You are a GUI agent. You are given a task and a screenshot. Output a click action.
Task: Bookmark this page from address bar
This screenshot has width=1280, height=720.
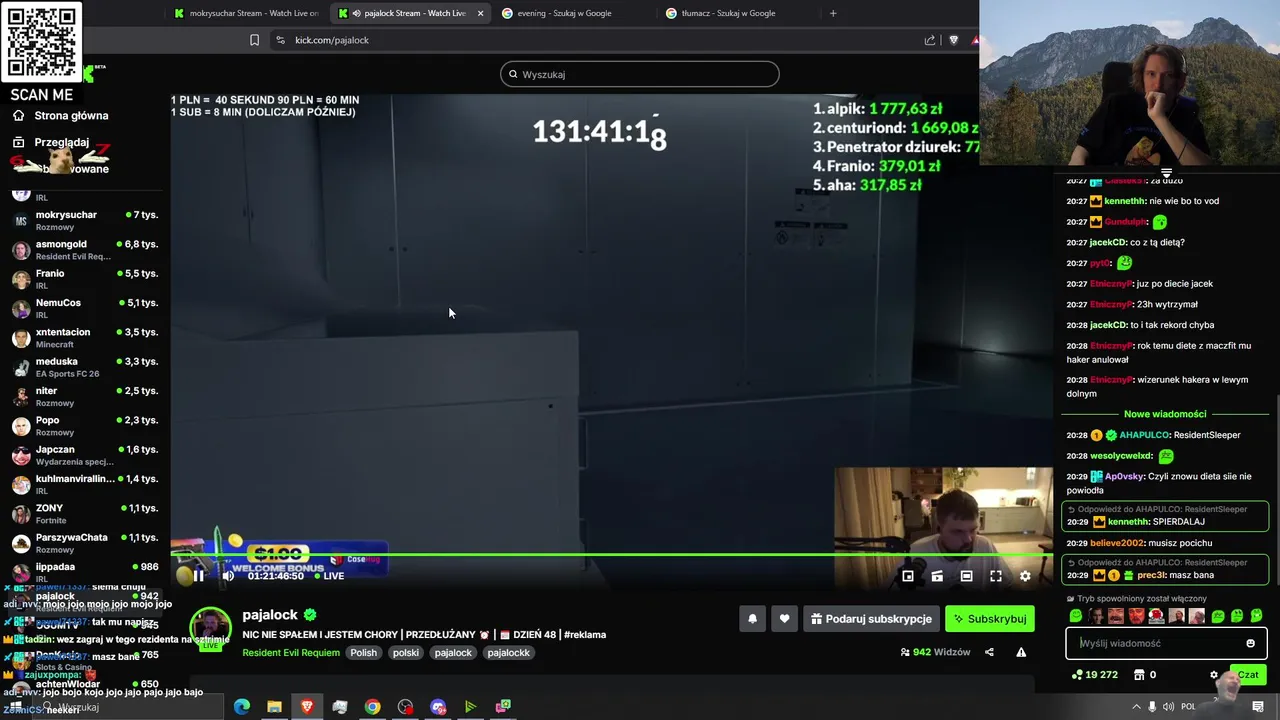tap(254, 40)
